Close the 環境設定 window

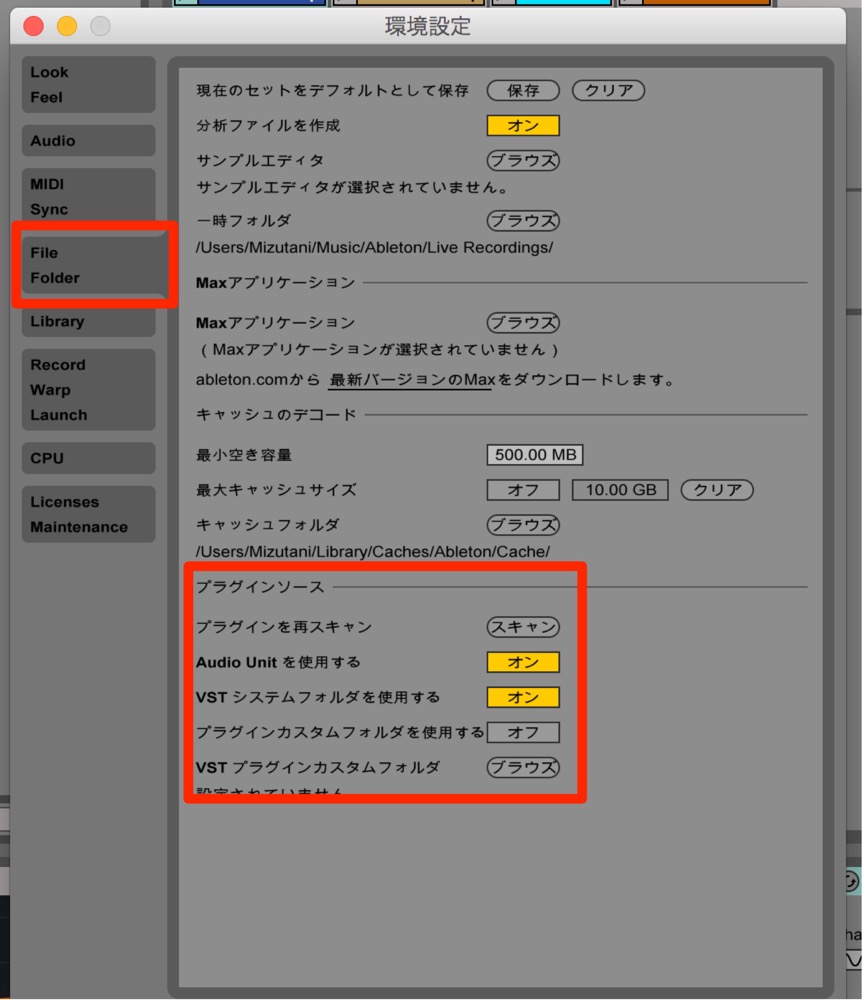coord(34,26)
